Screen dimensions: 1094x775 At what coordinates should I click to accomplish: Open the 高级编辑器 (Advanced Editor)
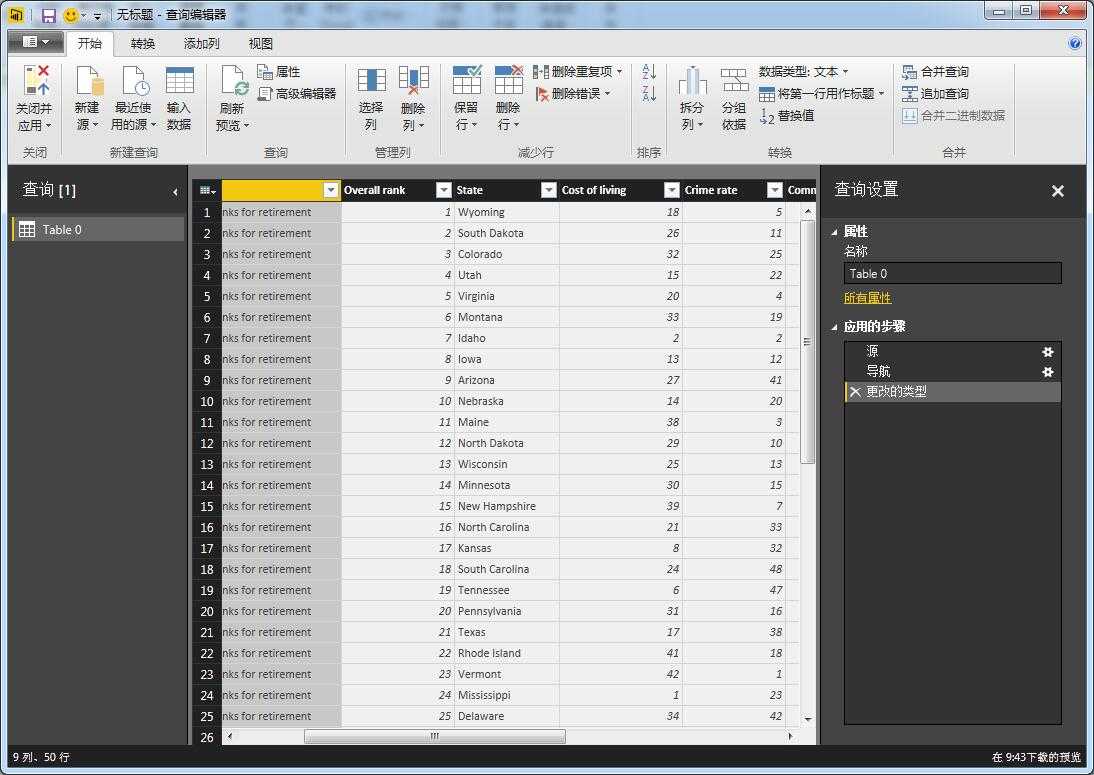tap(297, 93)
